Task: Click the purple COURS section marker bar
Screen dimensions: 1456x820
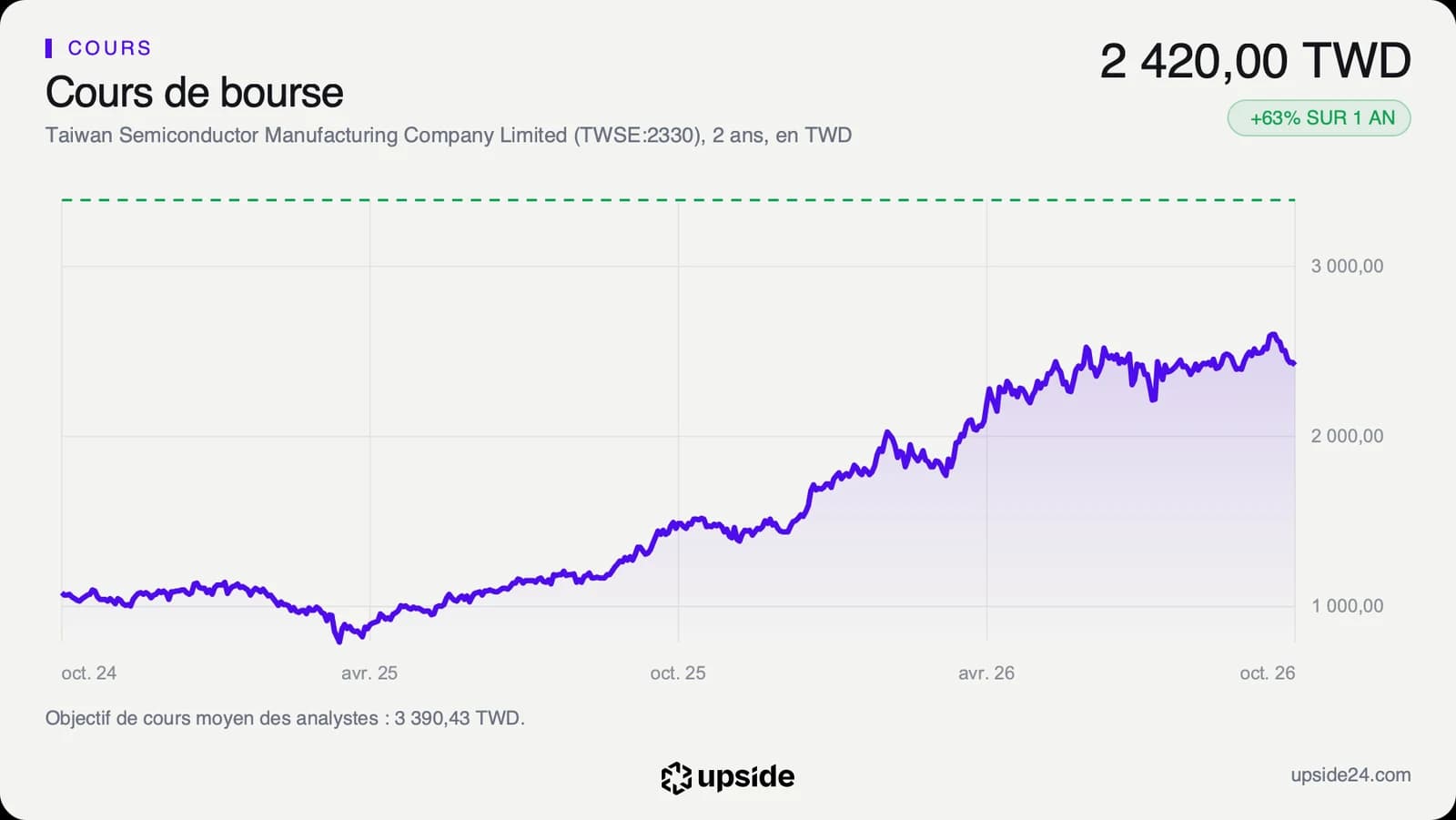Action: point(48,48)
